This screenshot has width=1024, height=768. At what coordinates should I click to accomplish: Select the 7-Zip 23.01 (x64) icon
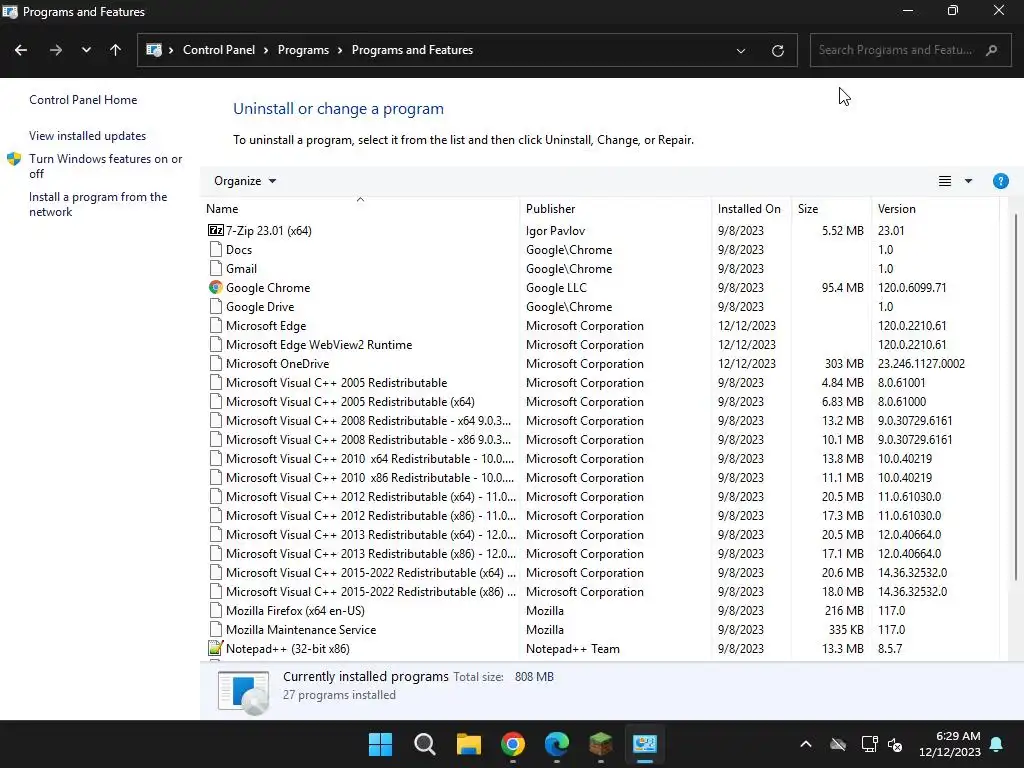pos(216,231)
